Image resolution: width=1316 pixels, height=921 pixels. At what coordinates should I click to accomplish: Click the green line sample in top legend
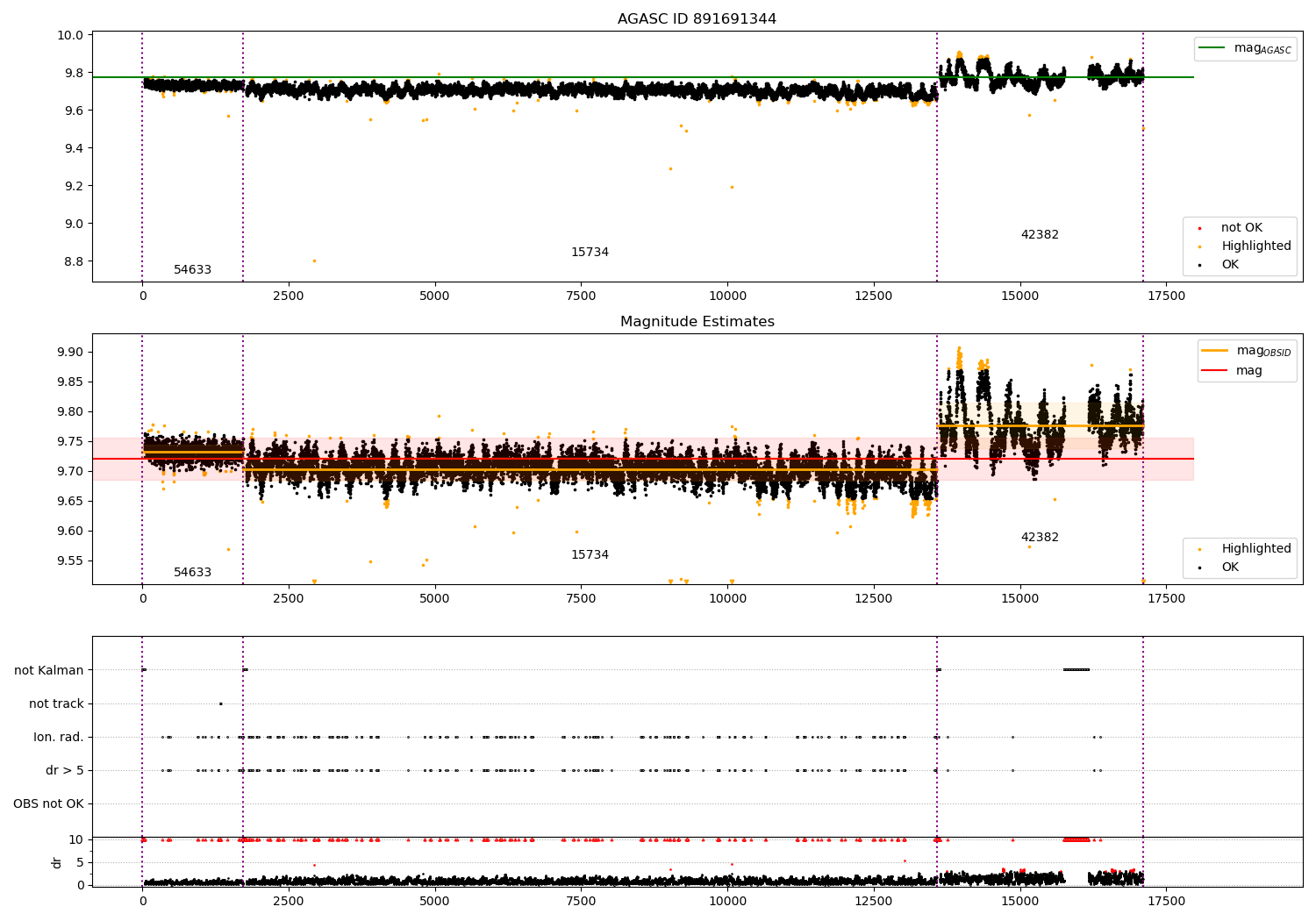coord(1212,48)
